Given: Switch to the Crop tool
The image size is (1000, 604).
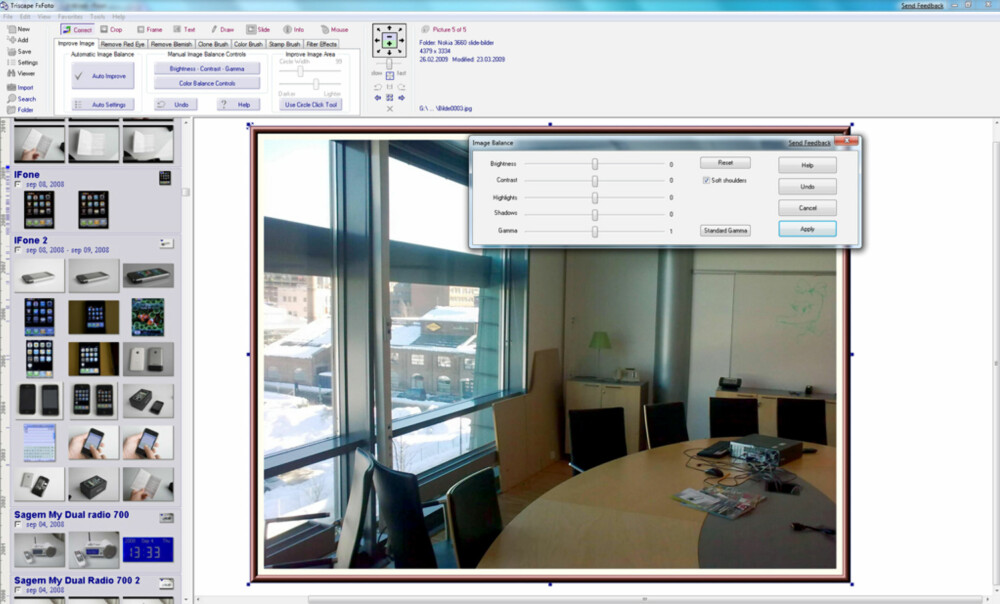Looking at the screenshot, I should pos(111,29).
